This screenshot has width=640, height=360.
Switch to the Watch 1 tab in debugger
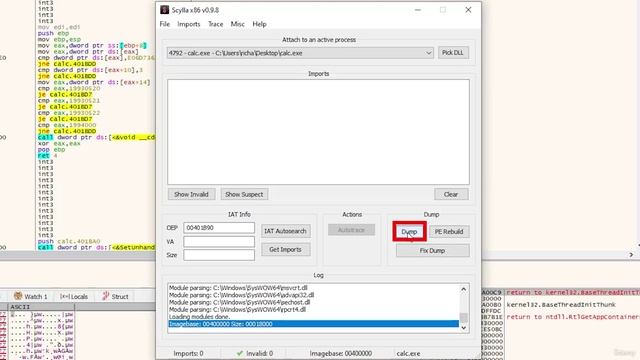(x=31, y=296)
